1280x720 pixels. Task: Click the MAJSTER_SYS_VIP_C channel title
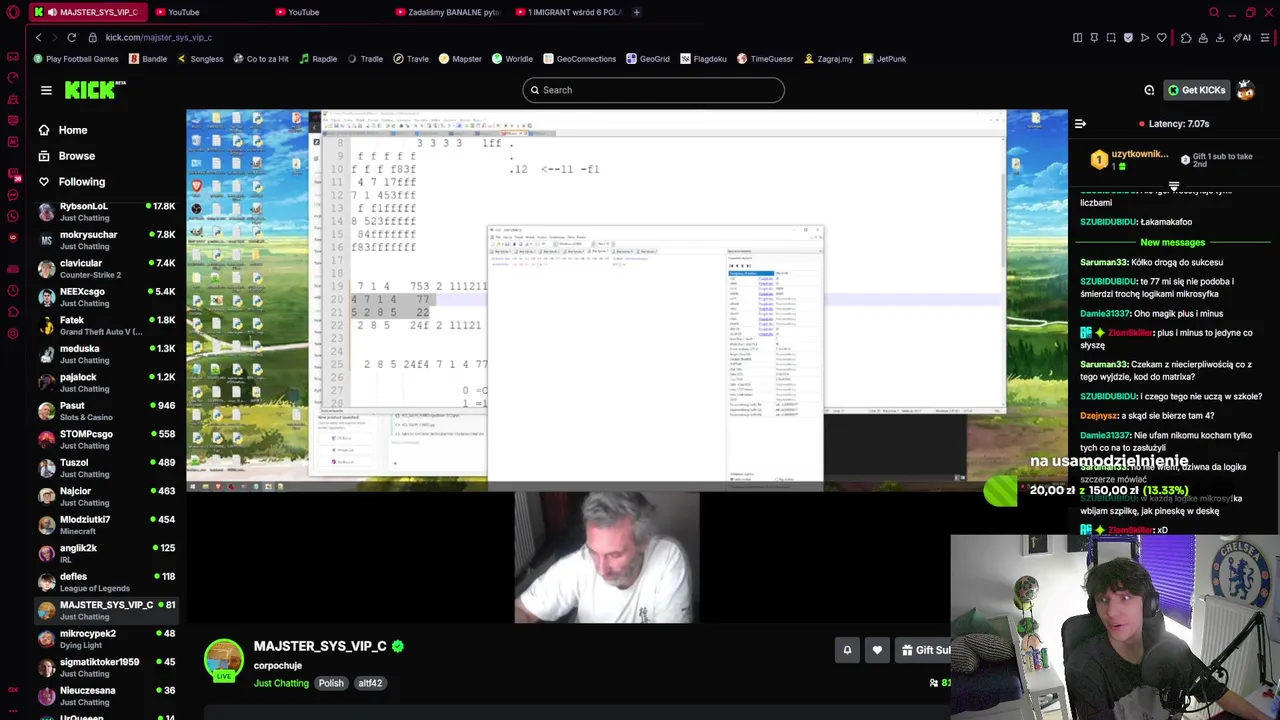pos(320,646)
